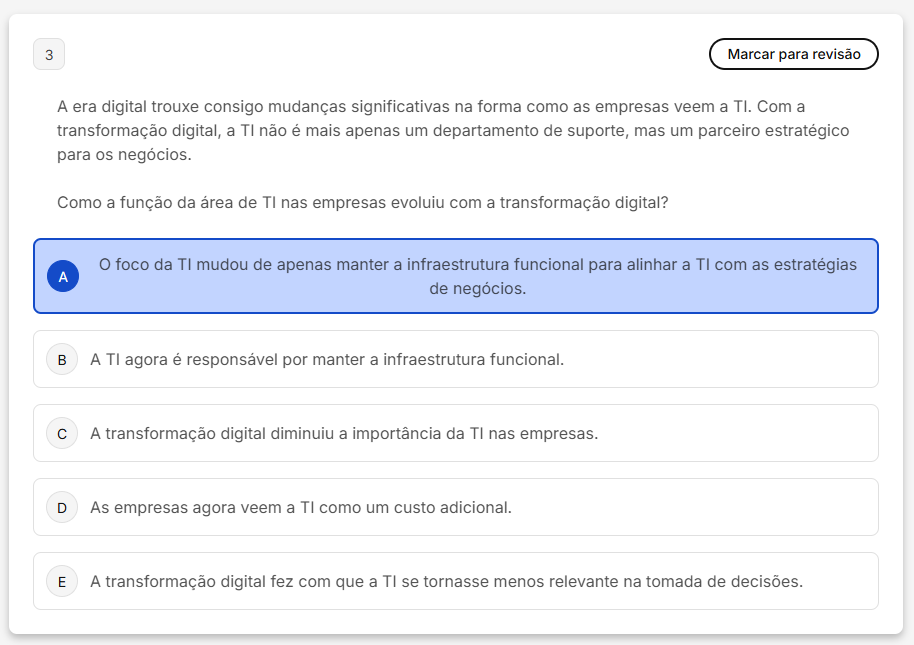
Task: Choose answer saying transformação diminuiu importância da TI
Action: click(343, 433)
